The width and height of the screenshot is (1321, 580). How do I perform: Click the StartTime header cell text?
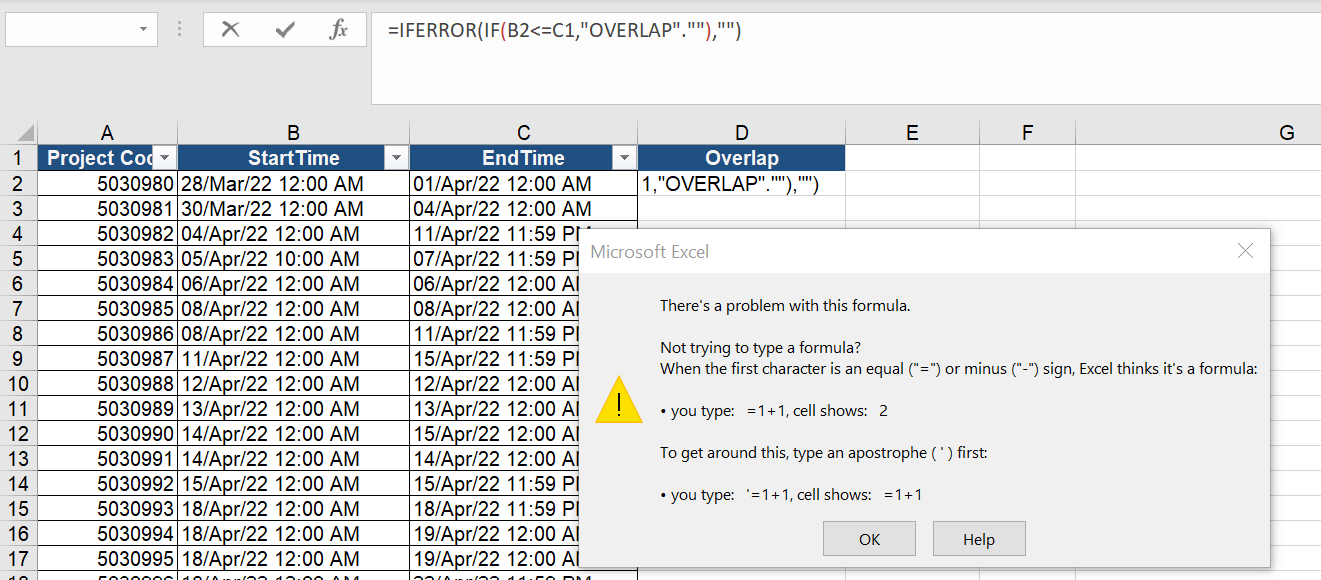293,158
